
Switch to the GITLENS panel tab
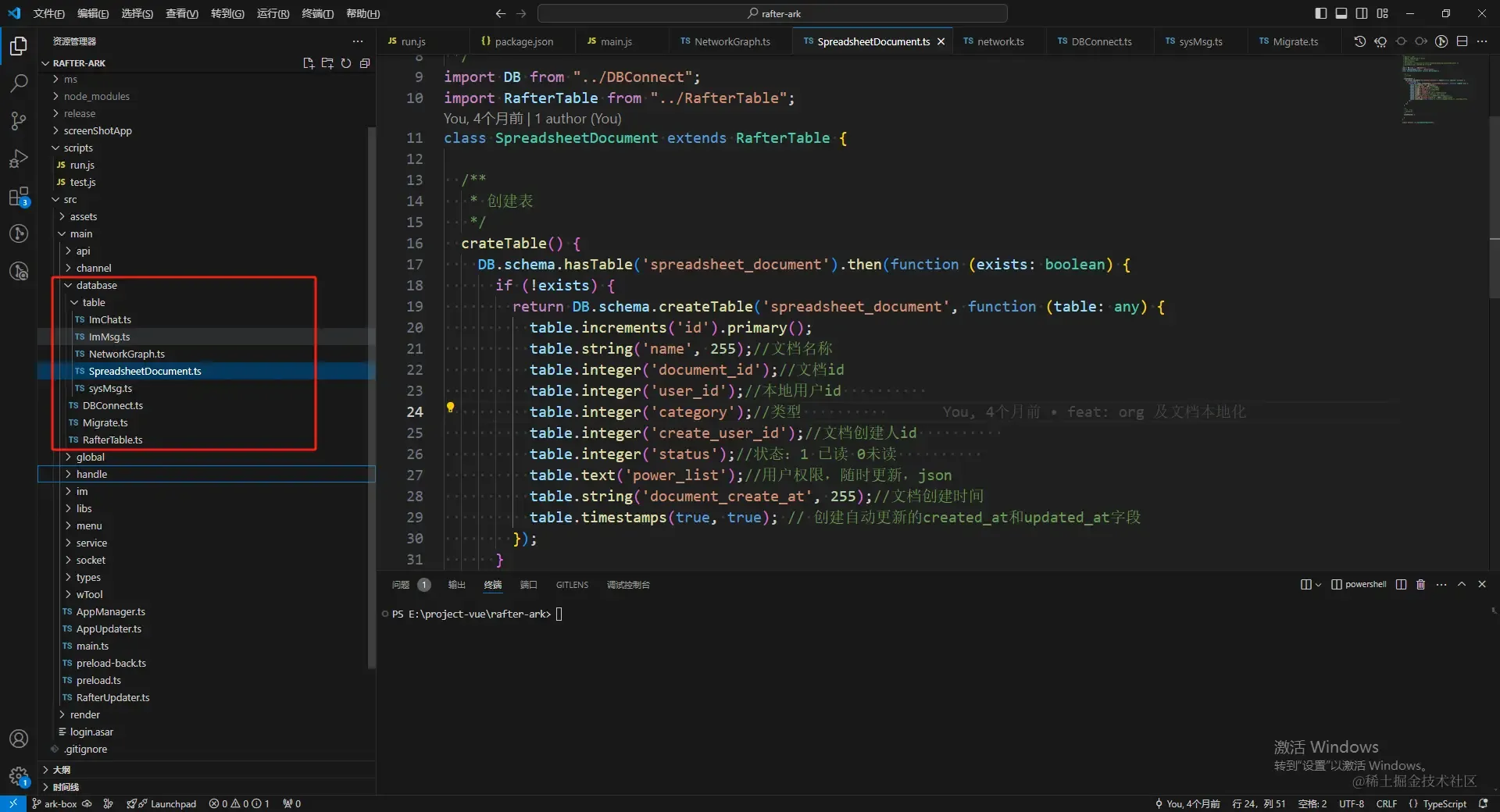572,585
